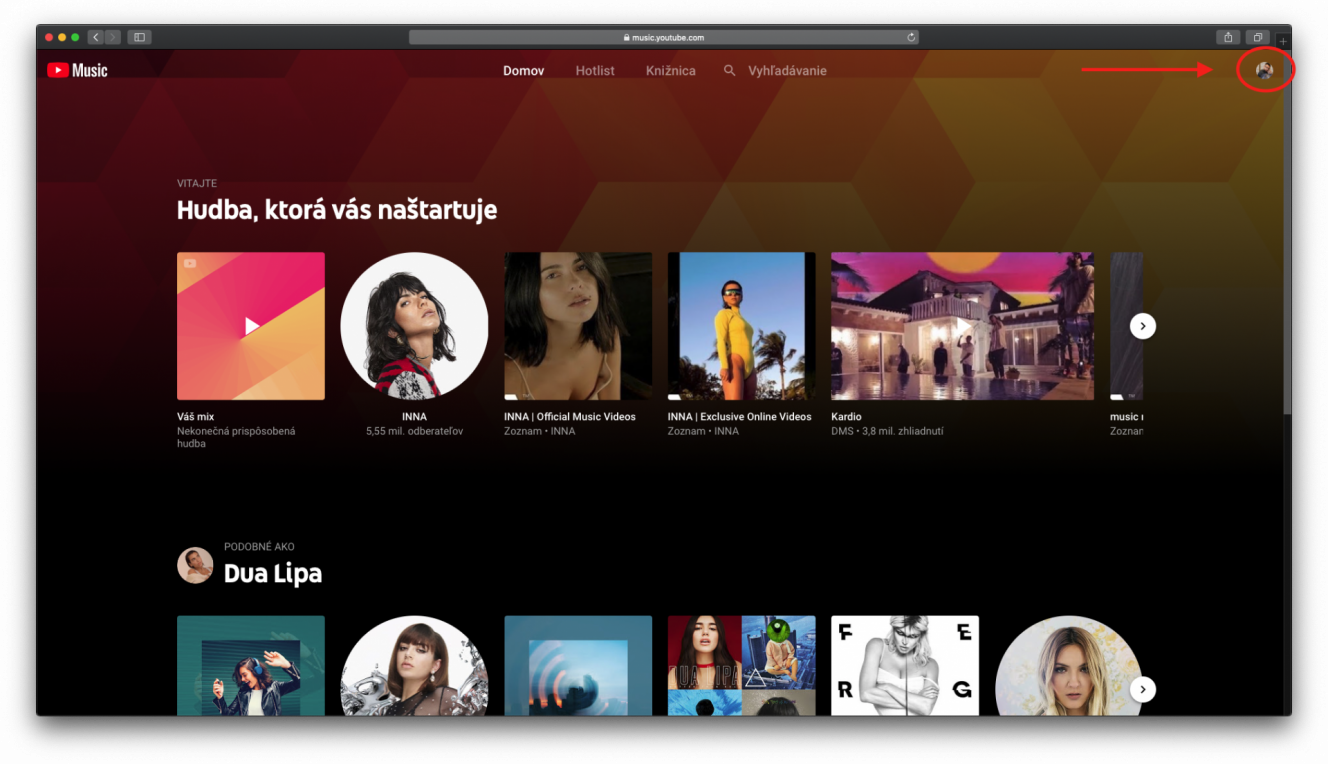The image size is (1328, 764).
Task: Open the dark-haired artist circular thumbnail in Dua Lipa row
Action: [x=414, y=665]
